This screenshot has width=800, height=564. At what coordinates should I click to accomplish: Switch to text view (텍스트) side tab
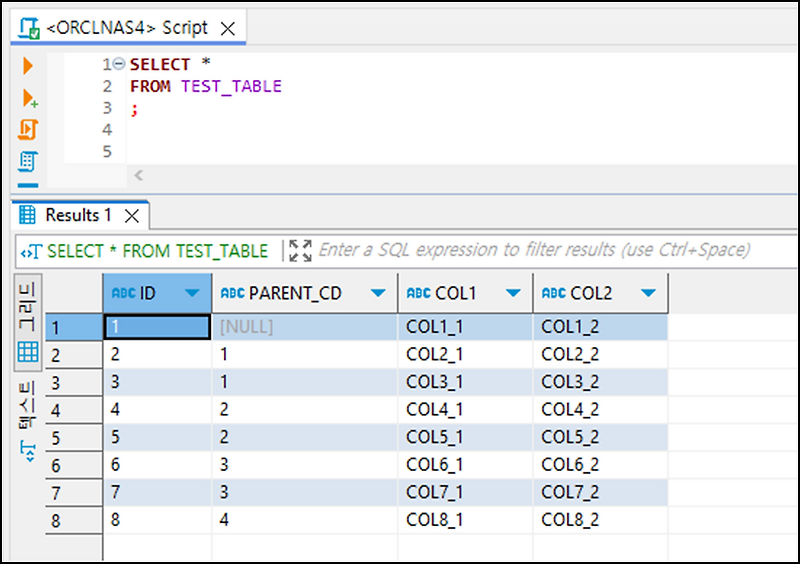[x=28, y=422]
